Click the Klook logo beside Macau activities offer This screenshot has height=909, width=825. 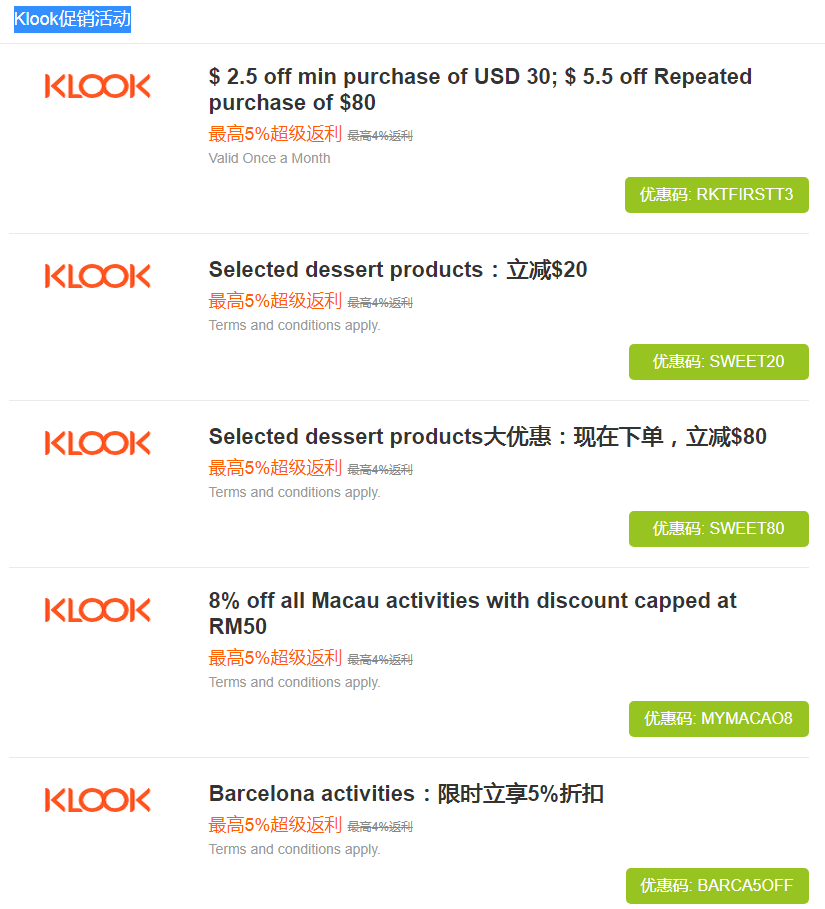tap(97, 610)
